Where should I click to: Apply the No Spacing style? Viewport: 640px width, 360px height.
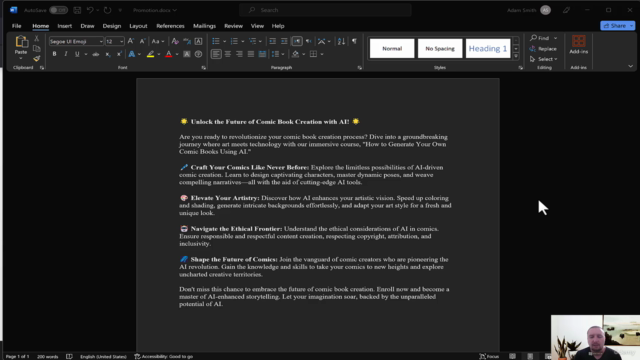[440, 48]
